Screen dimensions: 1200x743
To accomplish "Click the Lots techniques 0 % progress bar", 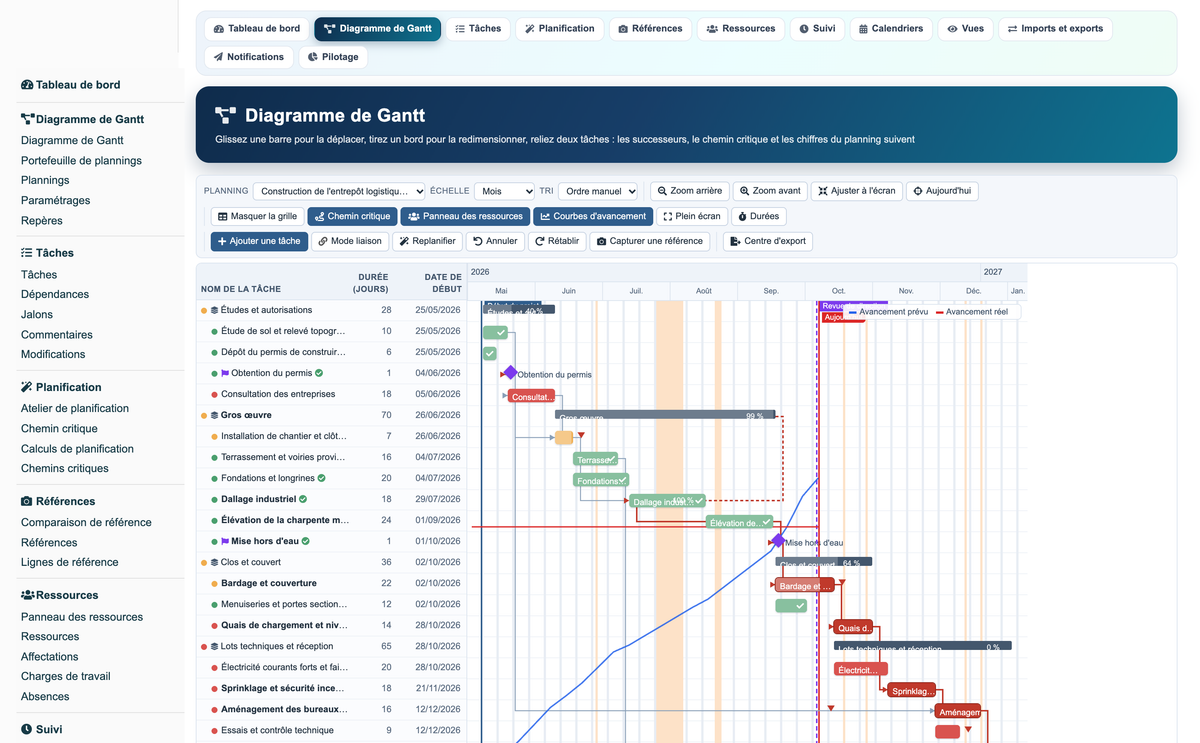I will 923,647.
